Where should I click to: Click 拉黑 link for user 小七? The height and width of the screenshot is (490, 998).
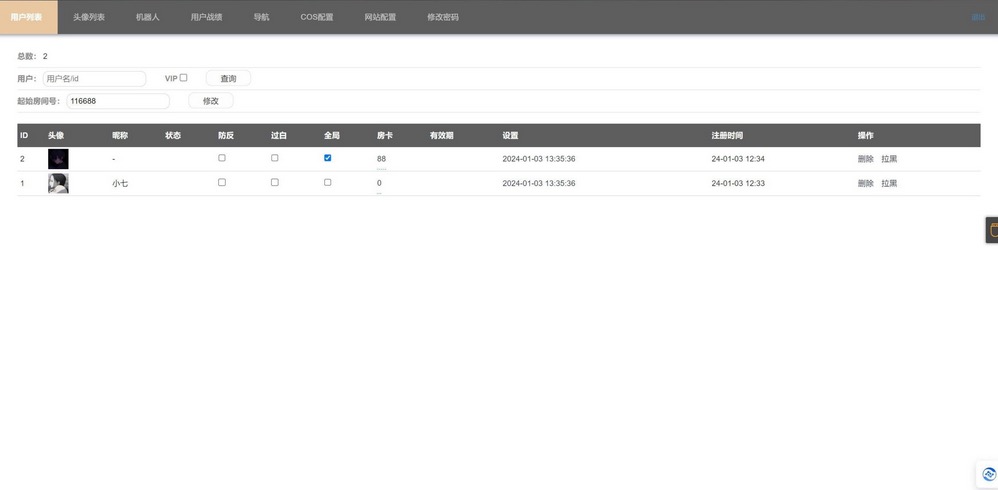[889, 183]
